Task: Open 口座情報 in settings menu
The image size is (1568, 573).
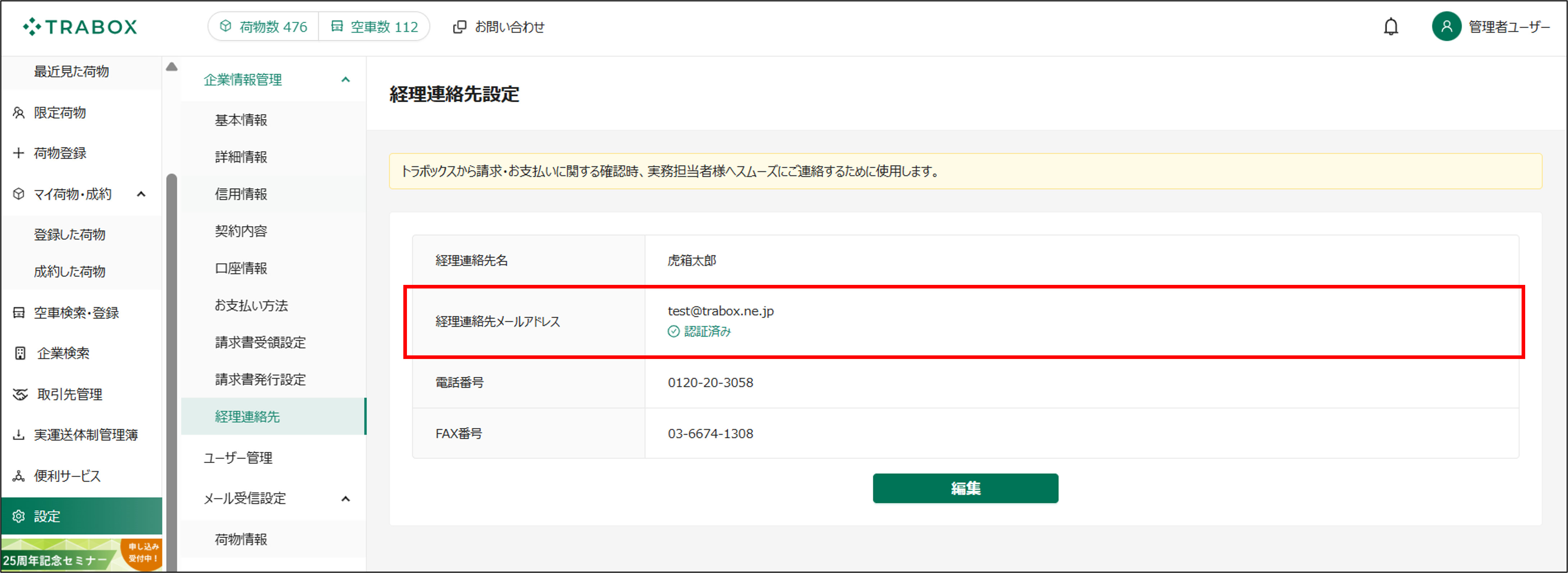Action: (x=273, y=268)
